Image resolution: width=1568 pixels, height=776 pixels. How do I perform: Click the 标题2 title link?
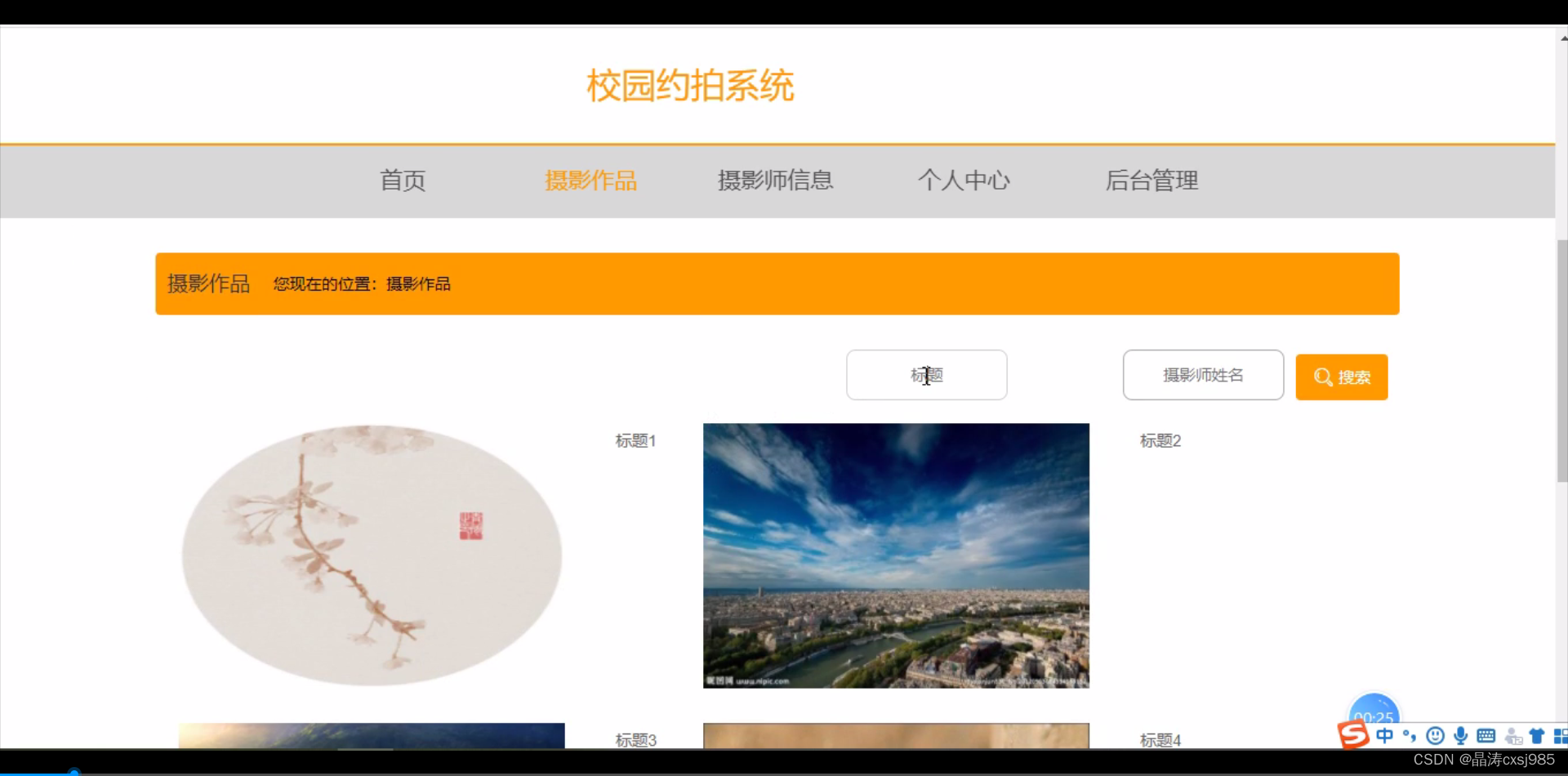pos(1159,440)
